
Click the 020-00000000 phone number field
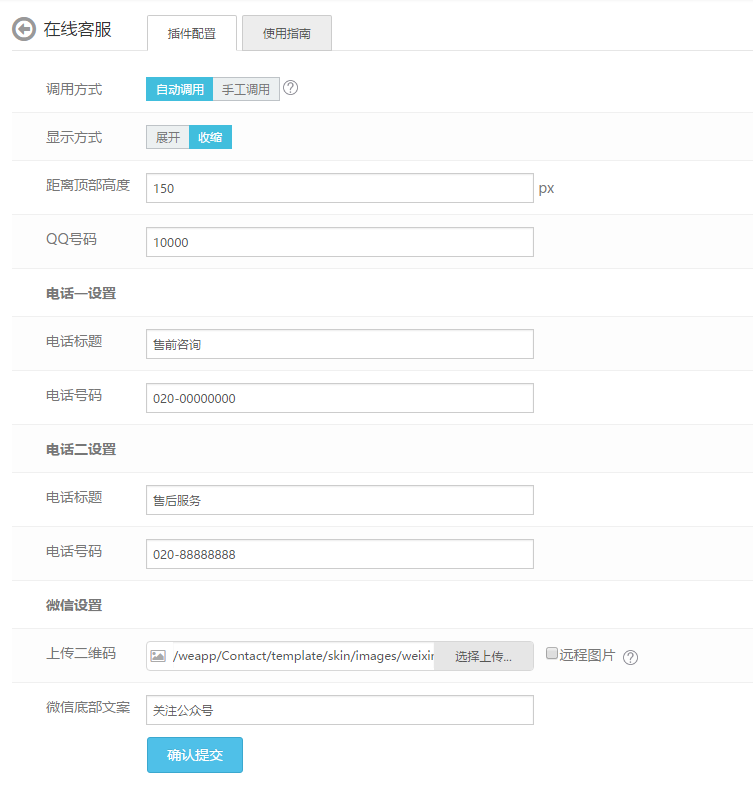pyautogui.click(x=339, y=398)
